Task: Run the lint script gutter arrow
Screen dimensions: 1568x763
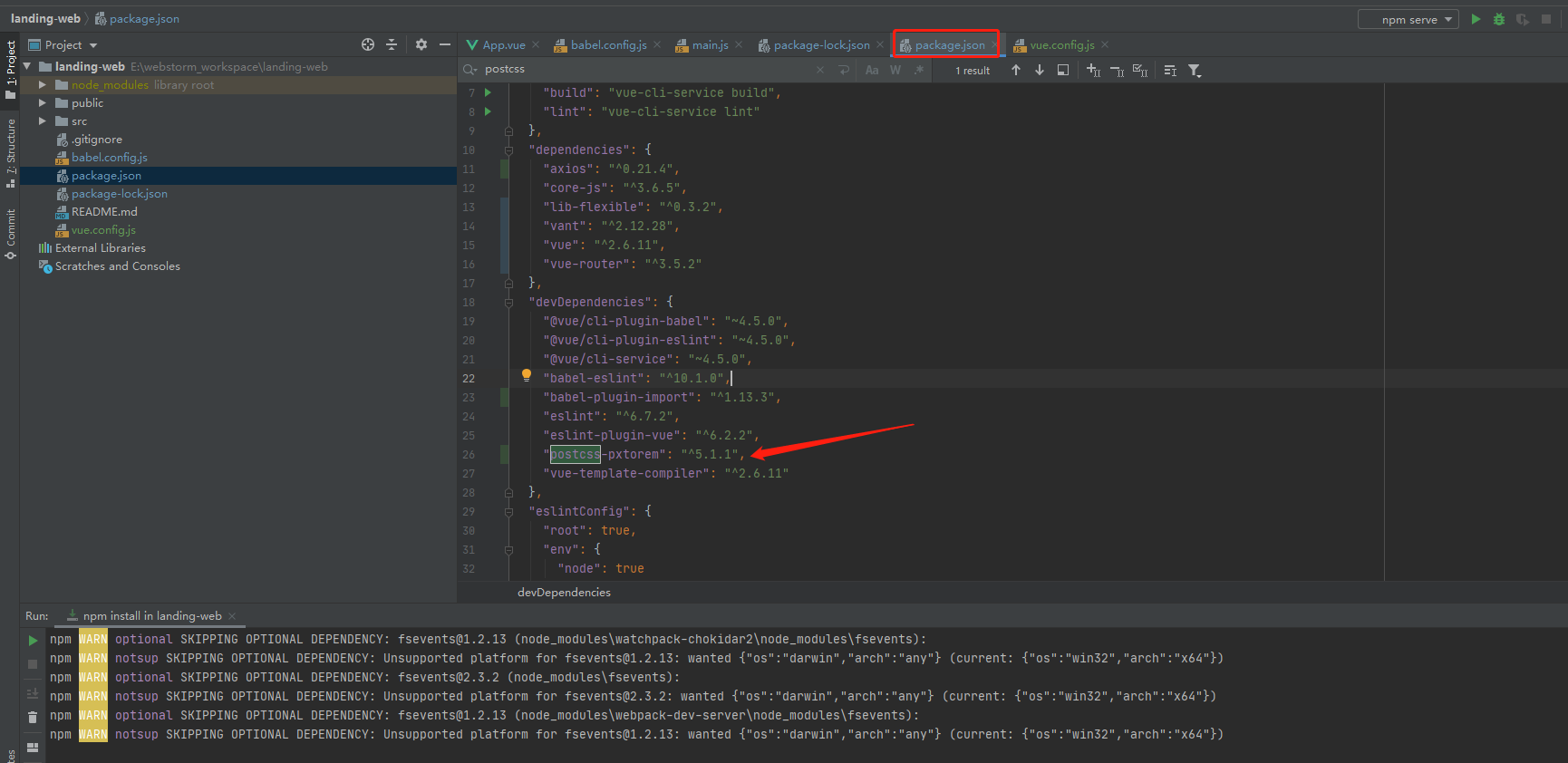Action: coord(488,111)
